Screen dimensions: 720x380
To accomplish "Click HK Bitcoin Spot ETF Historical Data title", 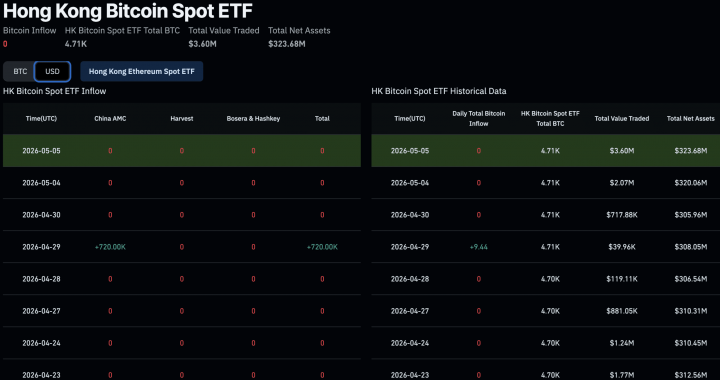I will 439,91.
